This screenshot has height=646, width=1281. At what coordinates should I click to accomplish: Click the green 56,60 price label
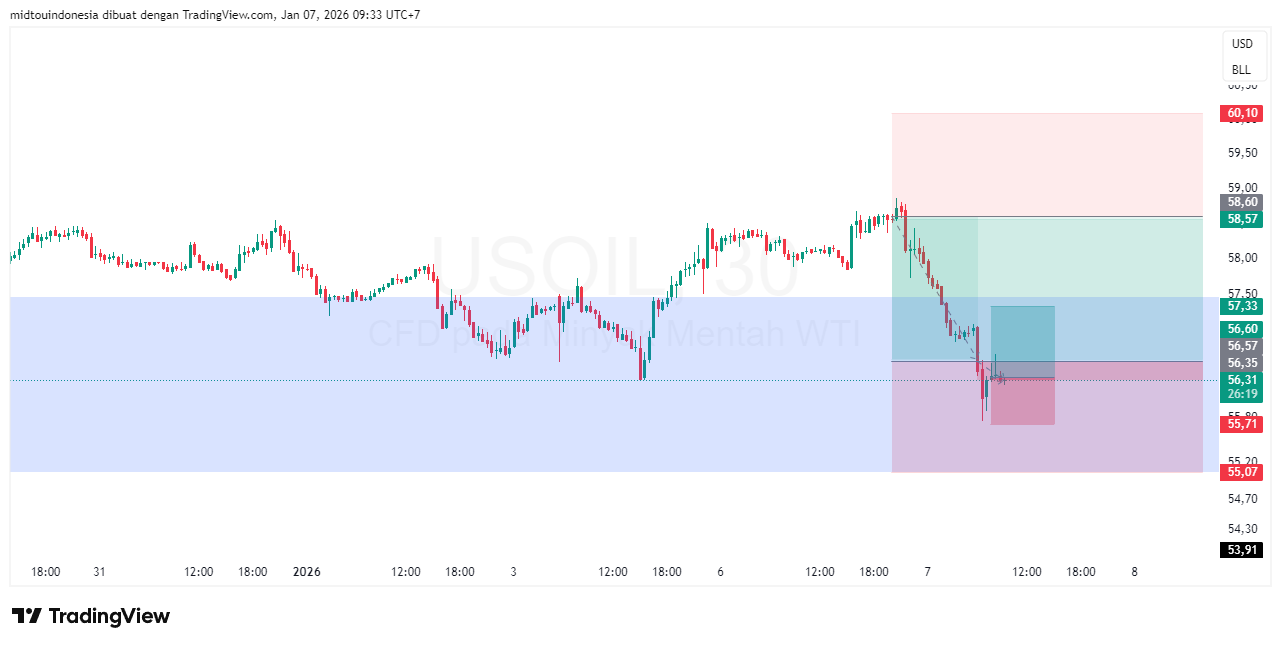click(1241, 329)
